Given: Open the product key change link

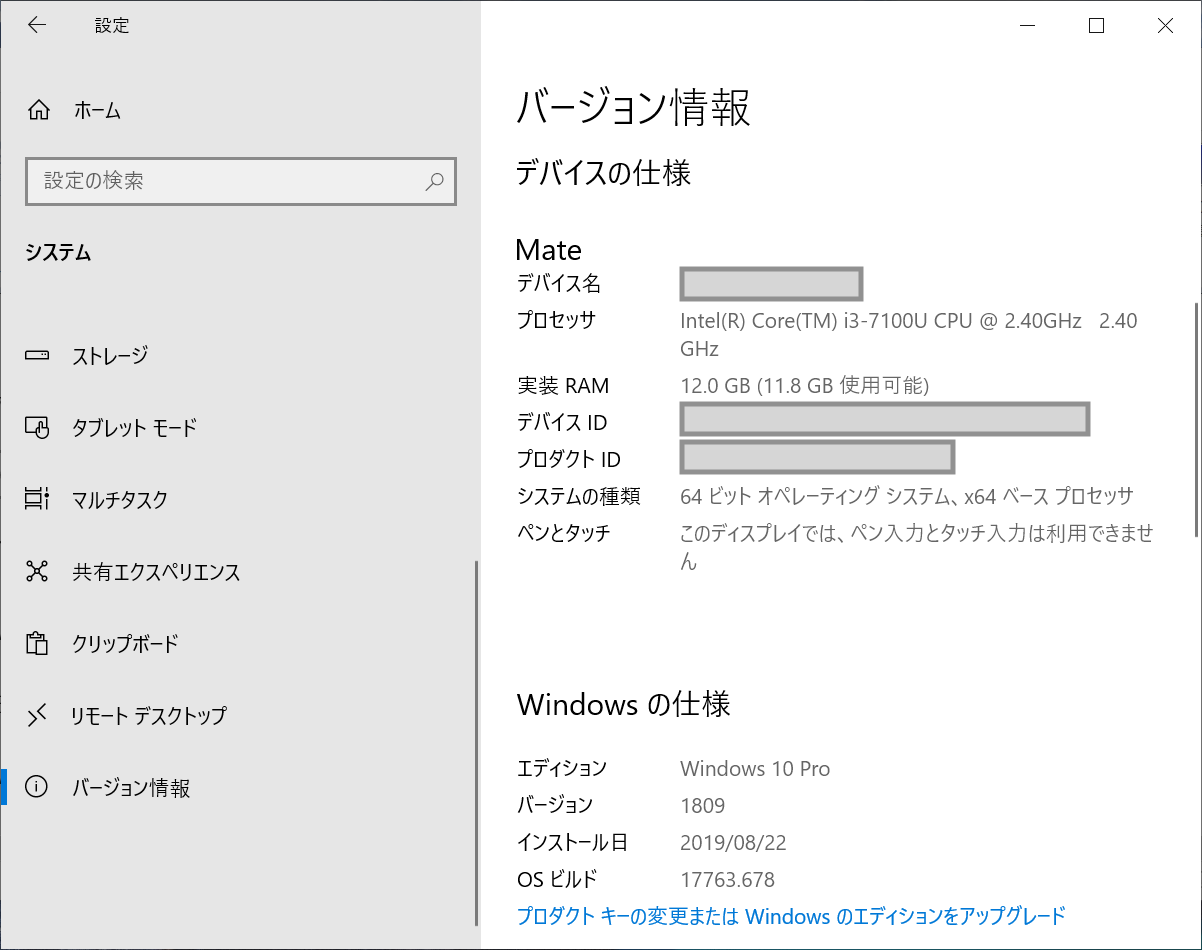Looking at the screenshot, I should [791, 915].
